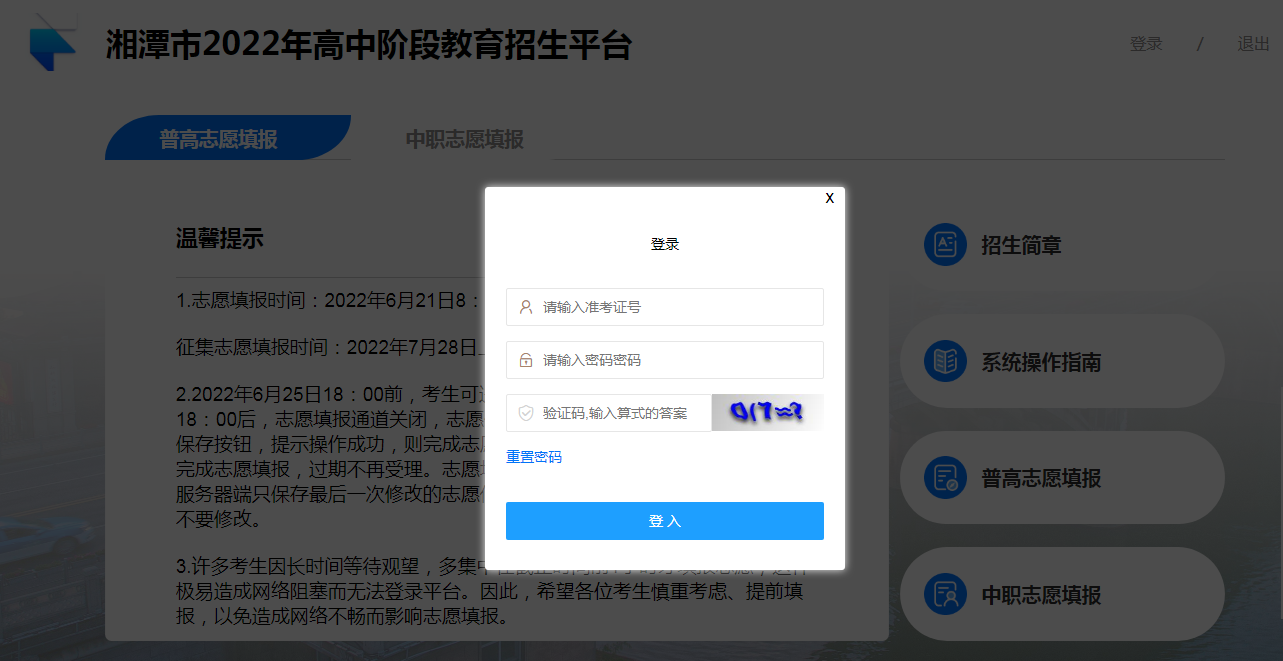Click the blue 登入 button
Screen dimensions: 1283x661
click(x=665, y=521)
